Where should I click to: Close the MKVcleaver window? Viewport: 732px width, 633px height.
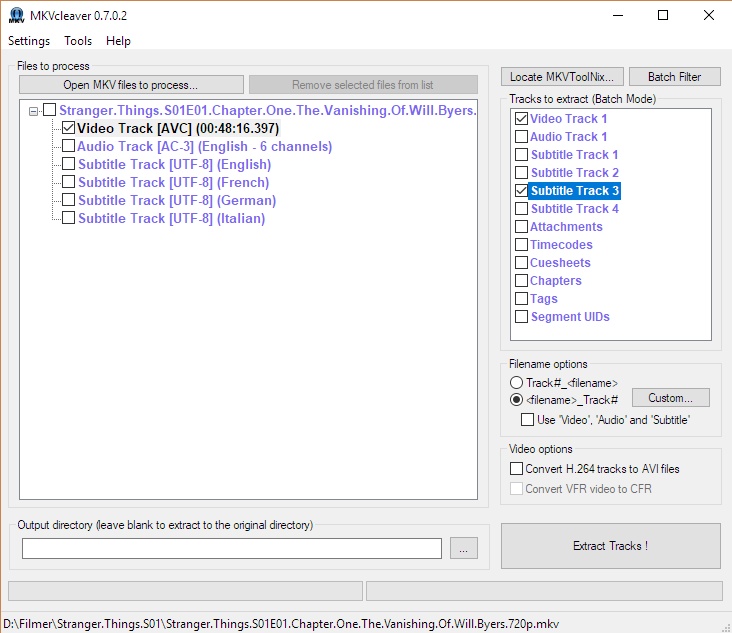pos(709,15)
